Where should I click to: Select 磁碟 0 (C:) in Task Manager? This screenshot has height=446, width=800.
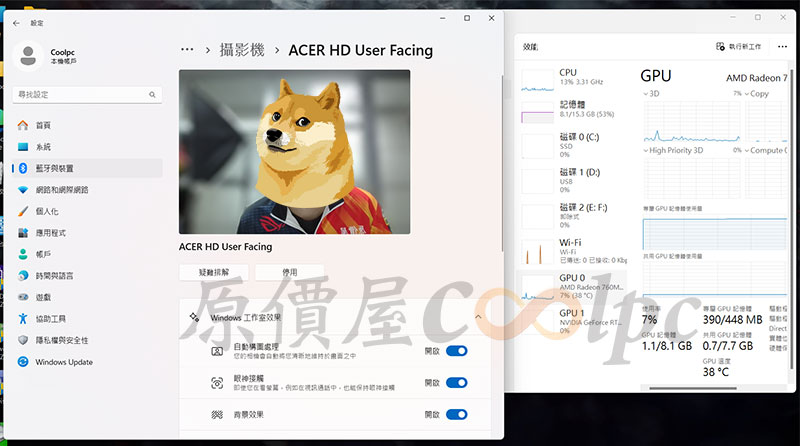click(573, 145)
